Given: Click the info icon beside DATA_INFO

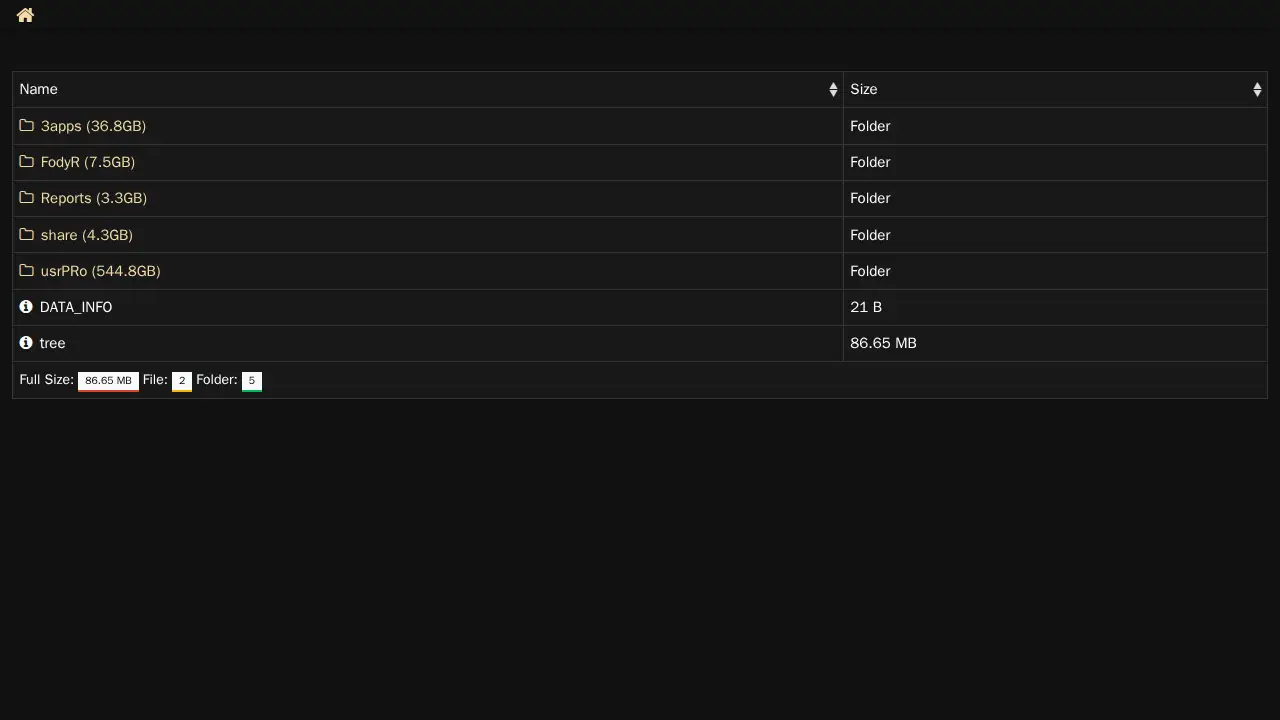Looking at the screenshot, I should 26,307.
